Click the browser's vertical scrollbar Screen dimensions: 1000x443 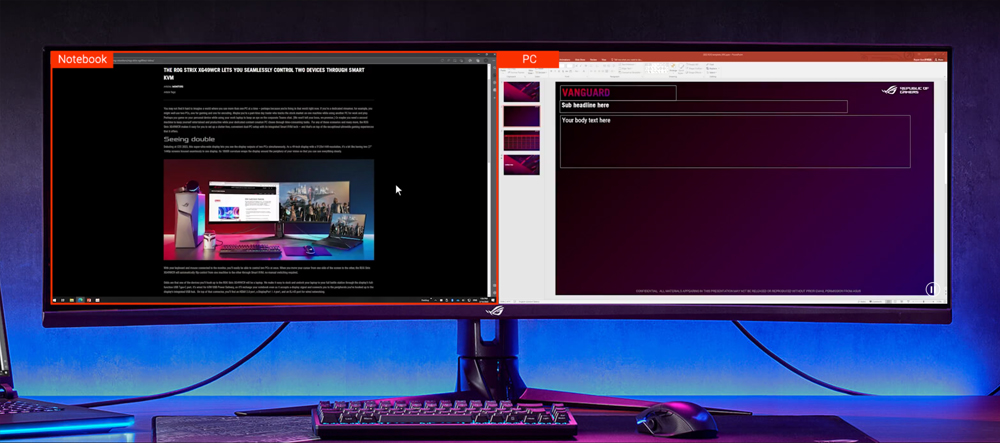click(x=490, y=150)
